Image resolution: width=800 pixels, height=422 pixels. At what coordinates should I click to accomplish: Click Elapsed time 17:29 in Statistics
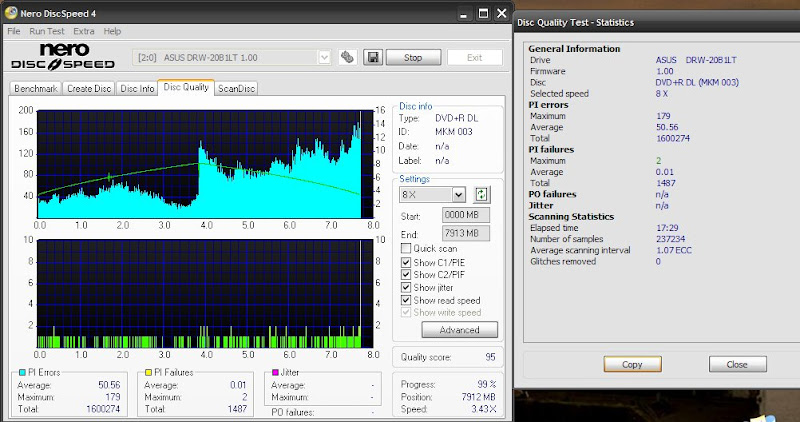click(x=667, y=228)
